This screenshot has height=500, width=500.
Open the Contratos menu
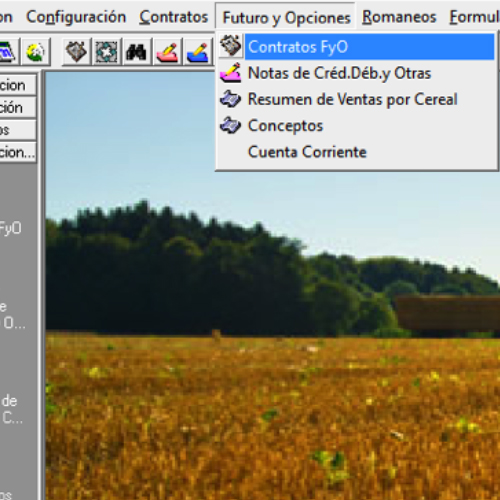(x=174, y=17)
